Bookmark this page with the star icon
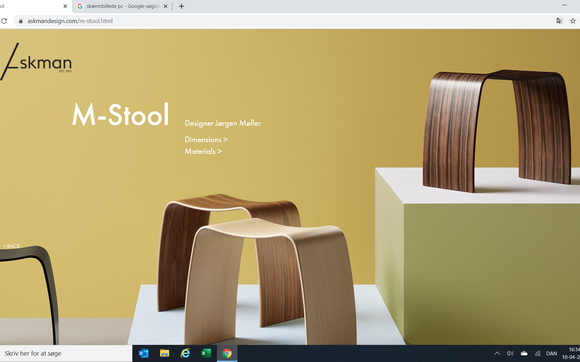 [x=573, y=21]
